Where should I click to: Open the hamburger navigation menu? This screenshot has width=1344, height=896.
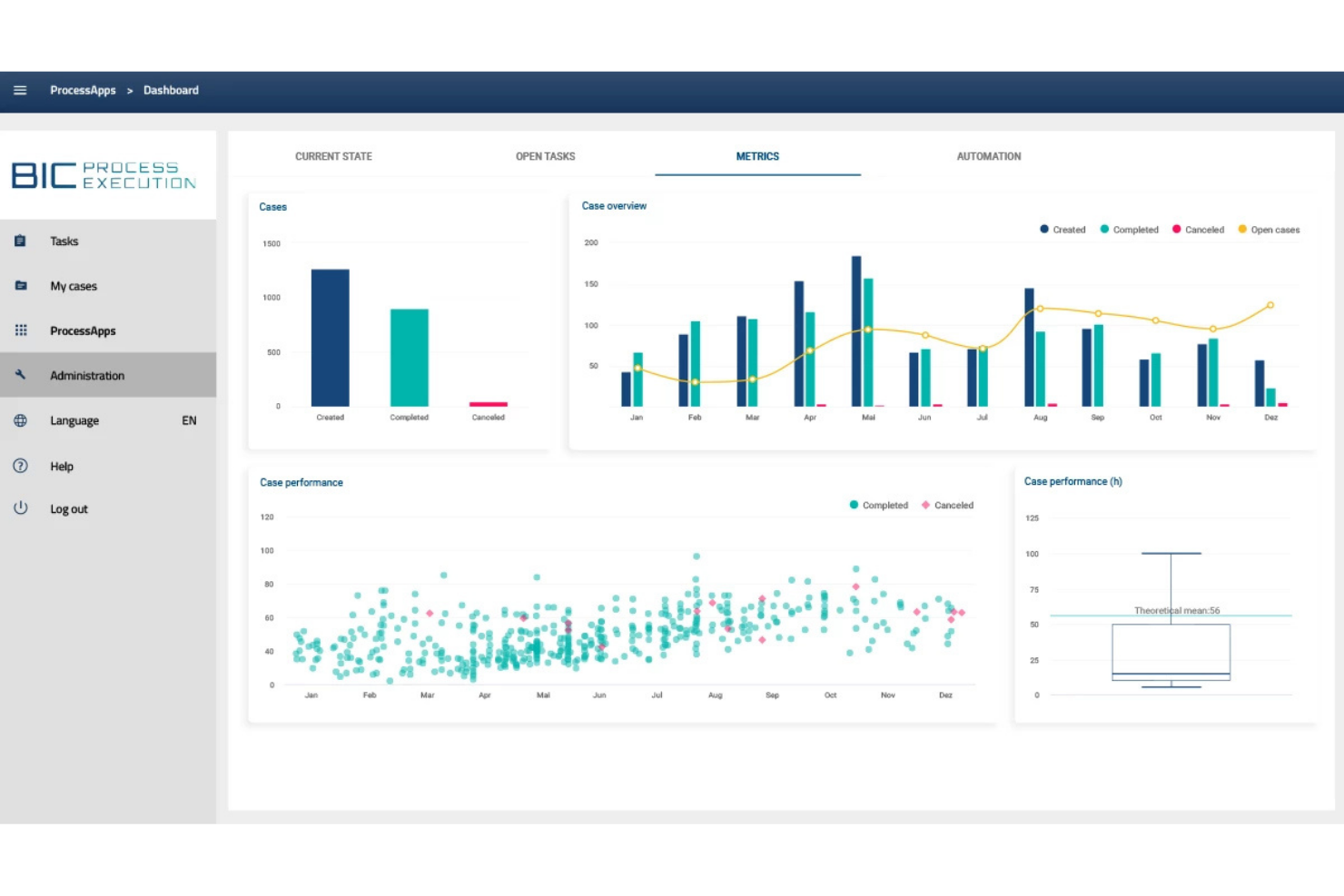point(20,90)
